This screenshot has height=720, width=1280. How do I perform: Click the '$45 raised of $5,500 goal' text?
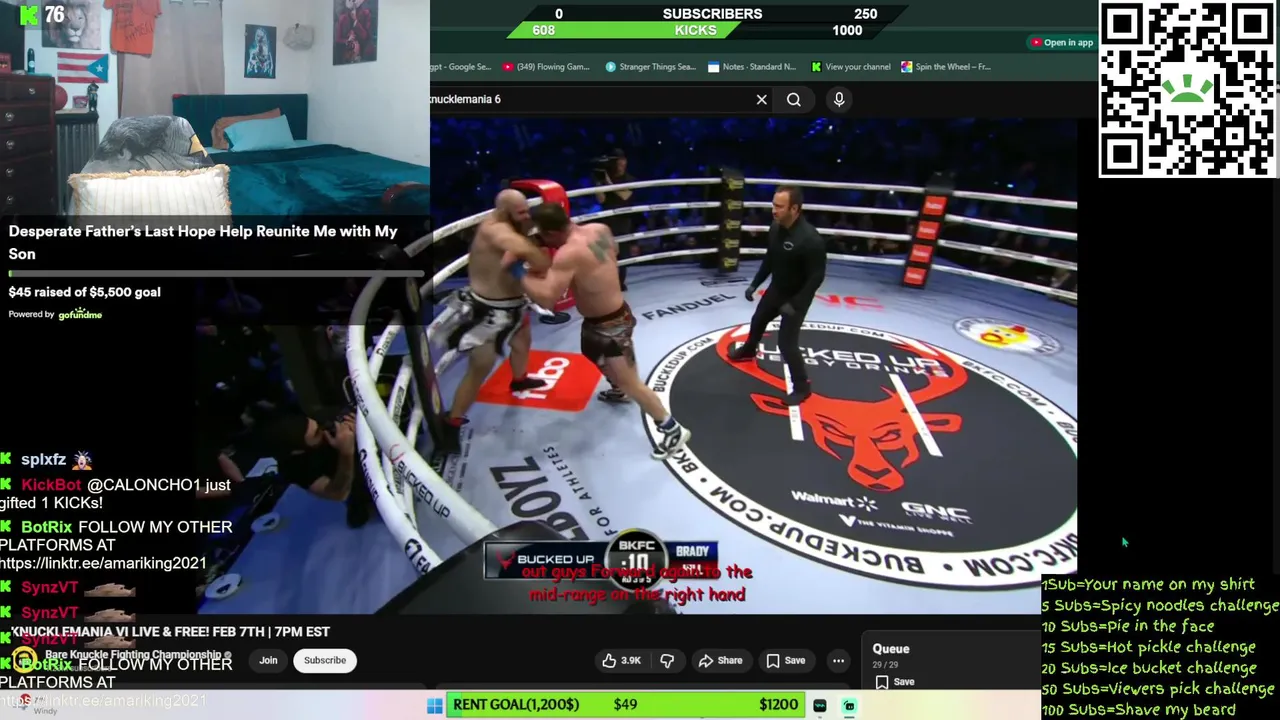(84, 292)
